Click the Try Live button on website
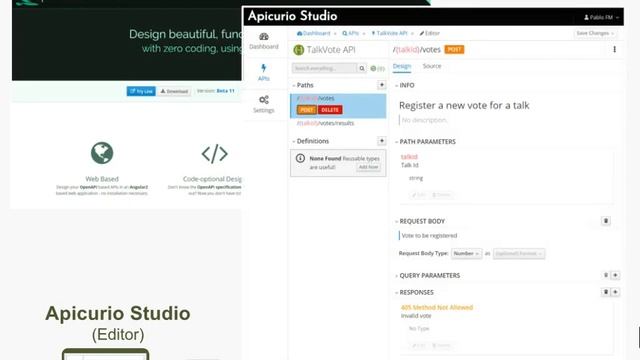The width and height of the screenshot is (640, 360). (141, 91)
